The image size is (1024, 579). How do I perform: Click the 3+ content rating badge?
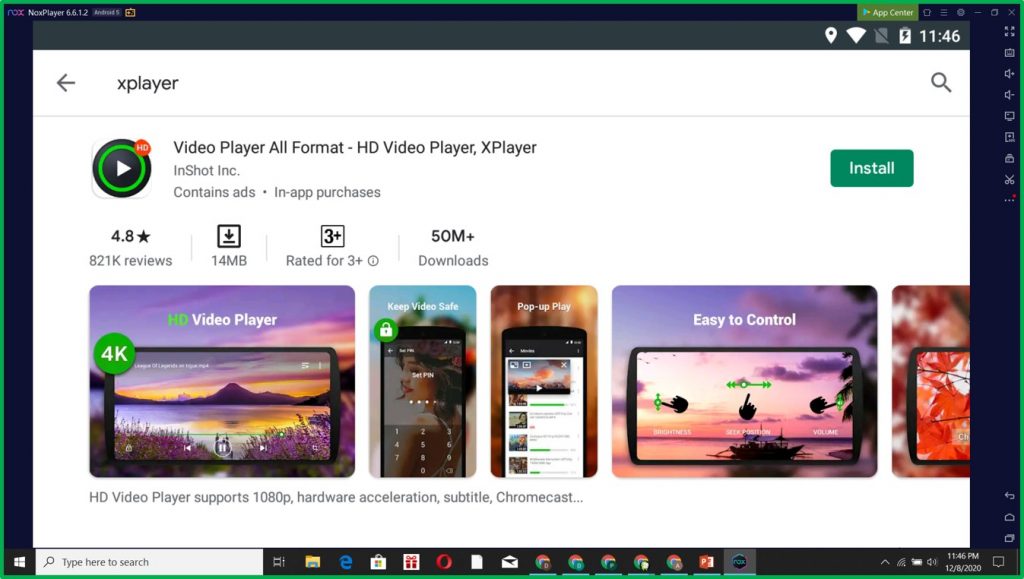pyautogui.click(x=332, y=236)
